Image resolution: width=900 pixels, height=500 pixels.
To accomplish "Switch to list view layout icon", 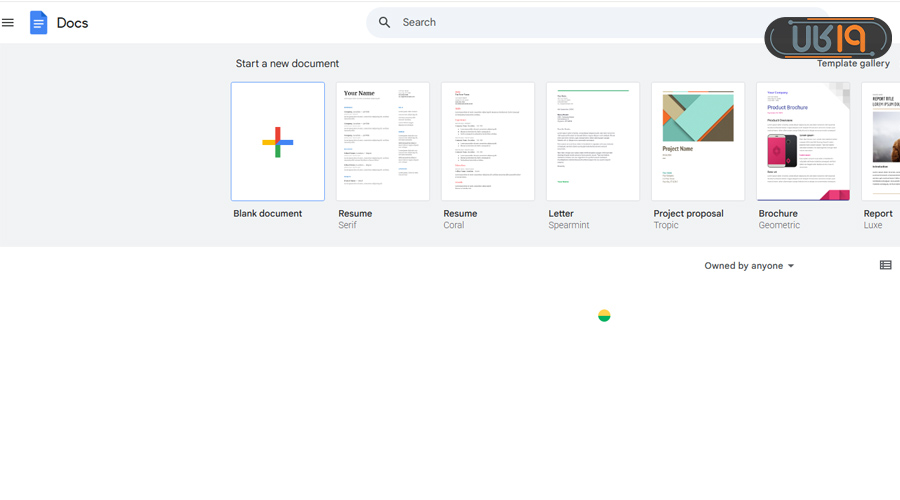I will click(x=885, y=265).
